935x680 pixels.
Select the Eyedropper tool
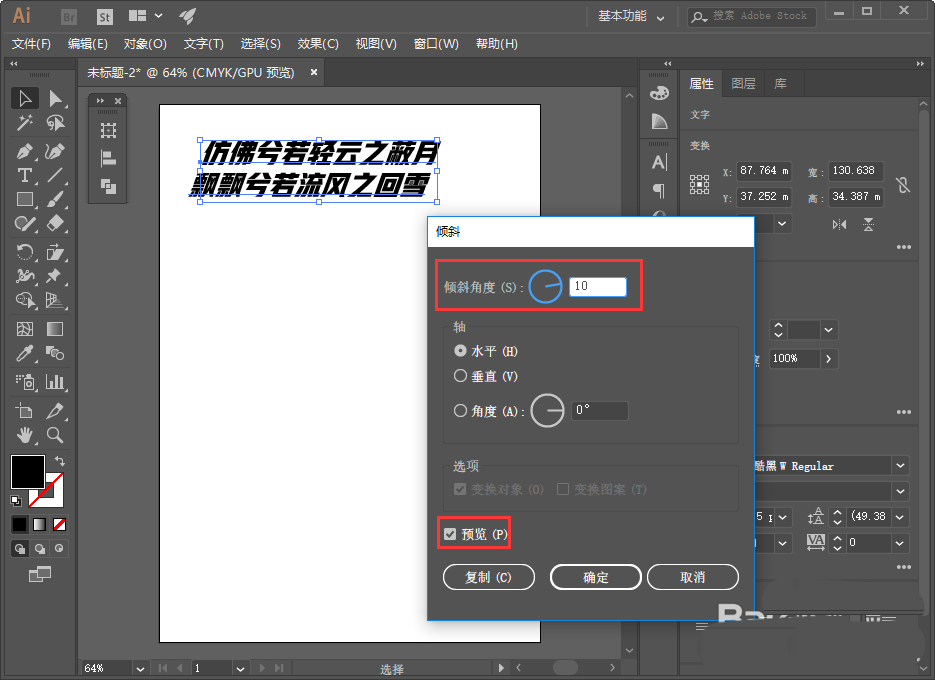(24, 353)
